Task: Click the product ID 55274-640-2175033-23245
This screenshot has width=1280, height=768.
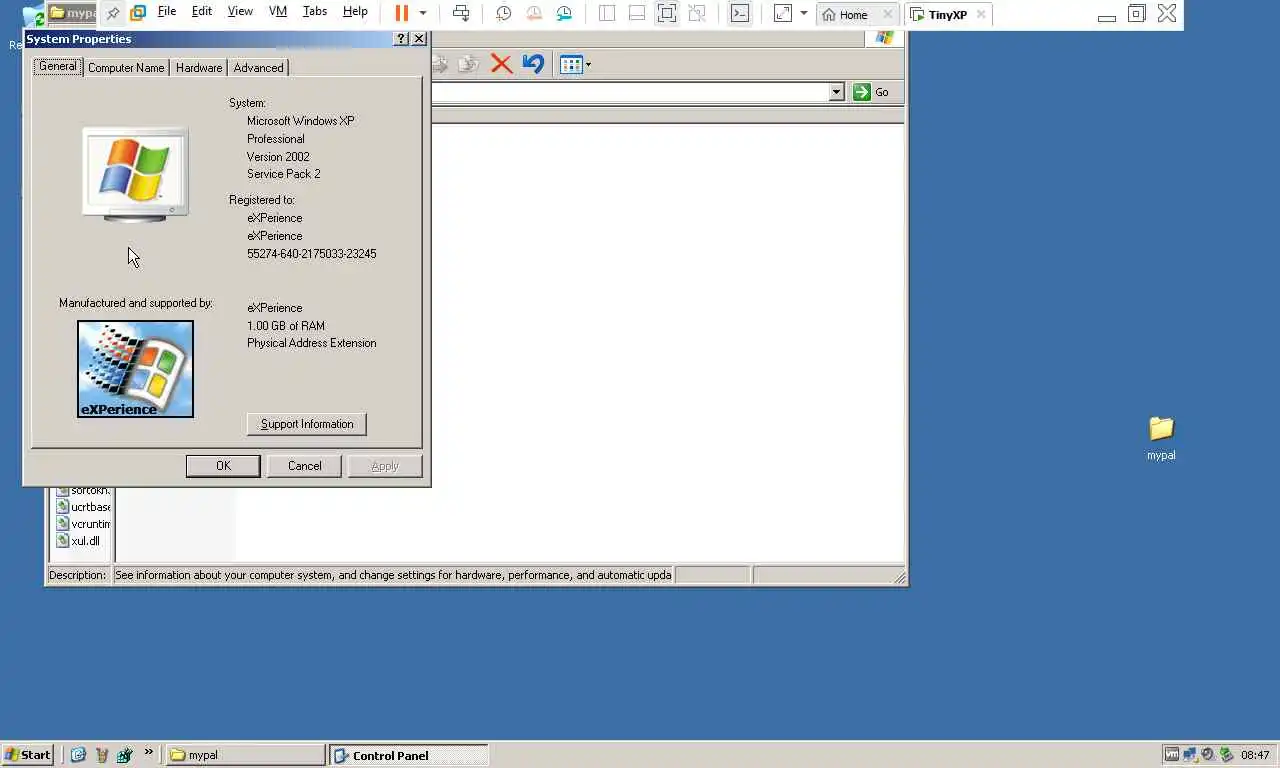Action: (x=312, y=254)
